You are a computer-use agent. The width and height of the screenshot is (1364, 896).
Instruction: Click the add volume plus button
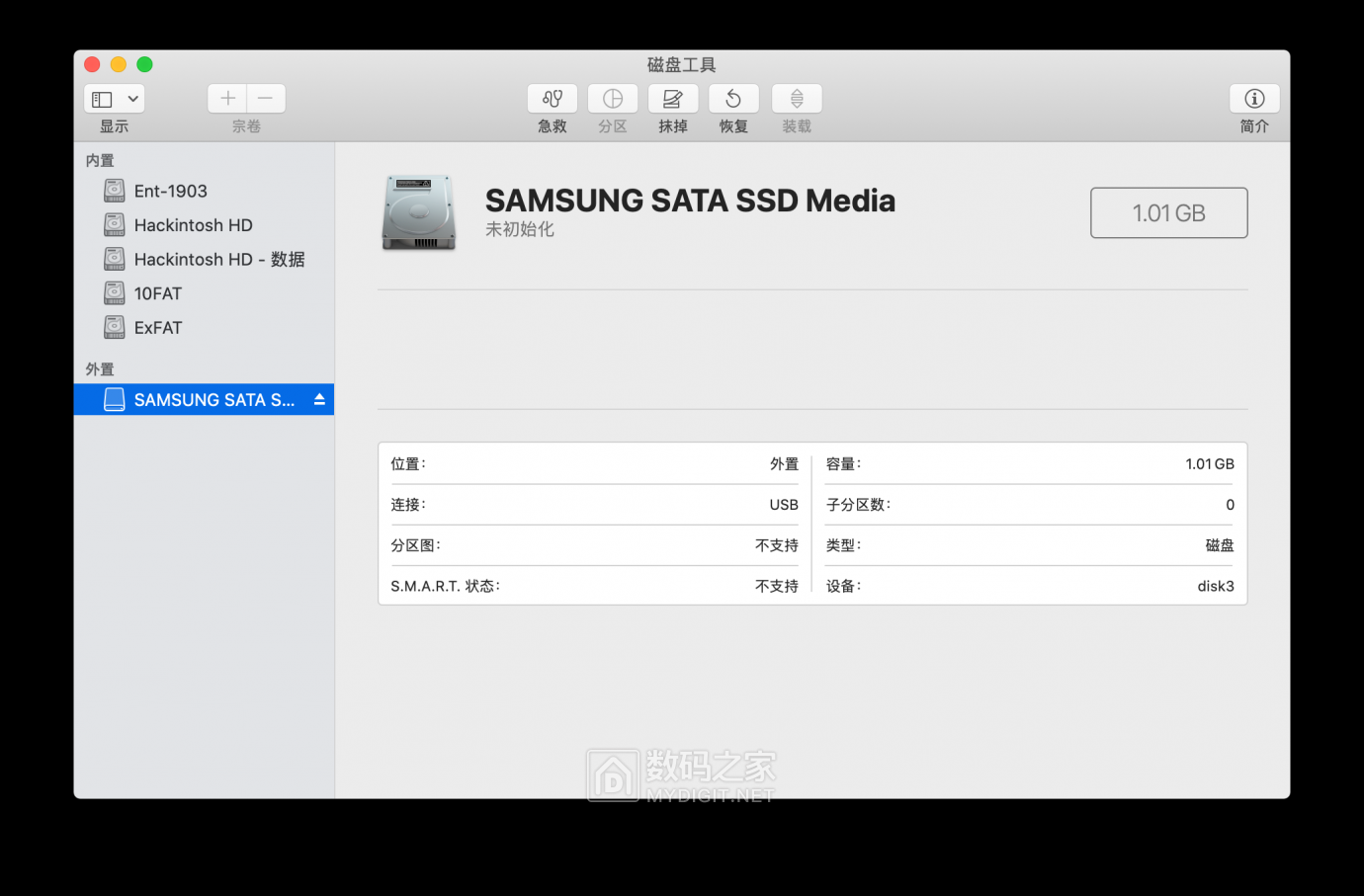227,99
